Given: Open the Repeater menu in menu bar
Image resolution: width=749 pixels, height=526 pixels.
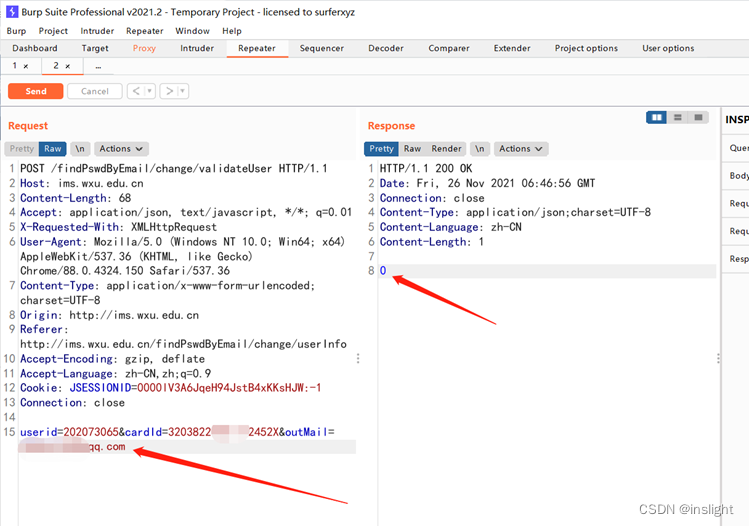Looking at the screenshot, I should (x=145, y=31).
